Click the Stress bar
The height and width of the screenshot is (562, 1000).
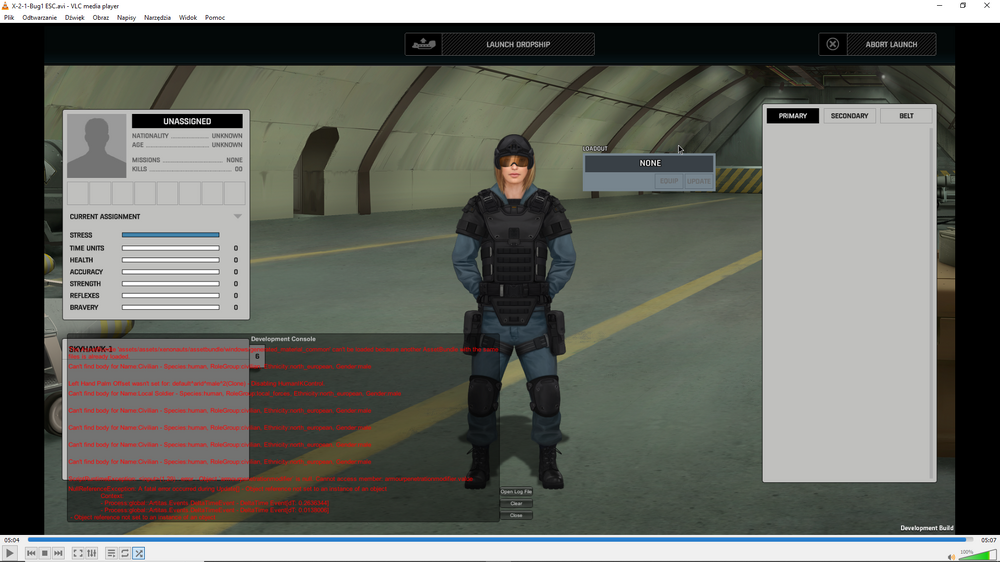pos(170,235)
